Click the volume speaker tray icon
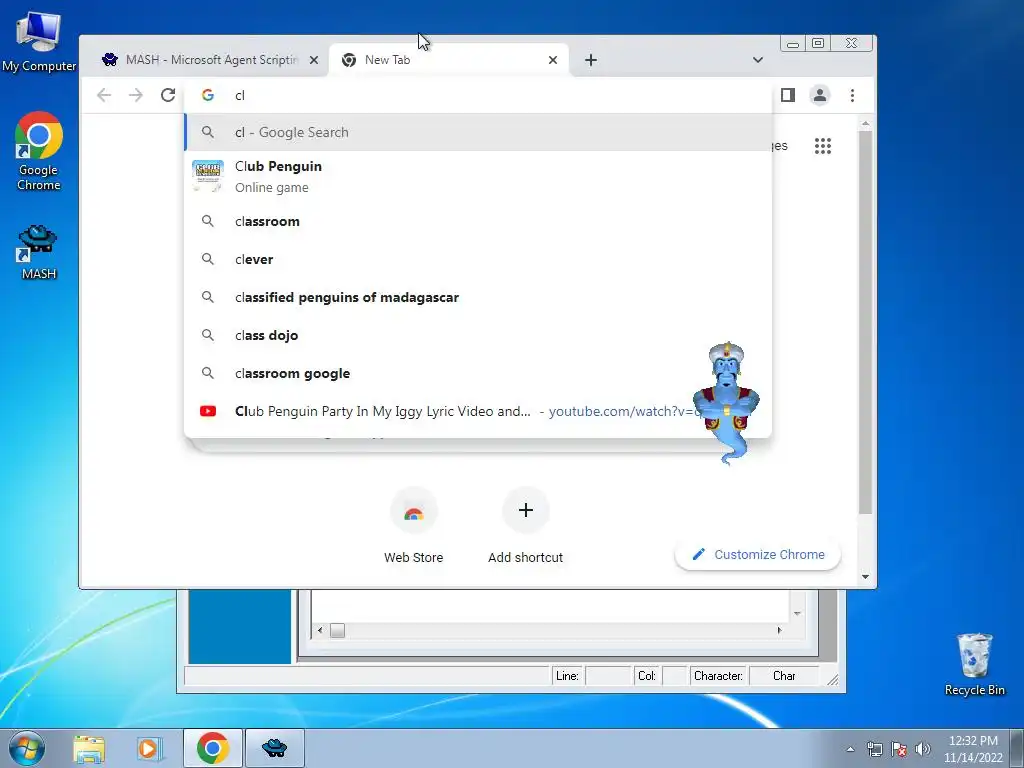Screen dimensions: 1024x768 point(922,749)
